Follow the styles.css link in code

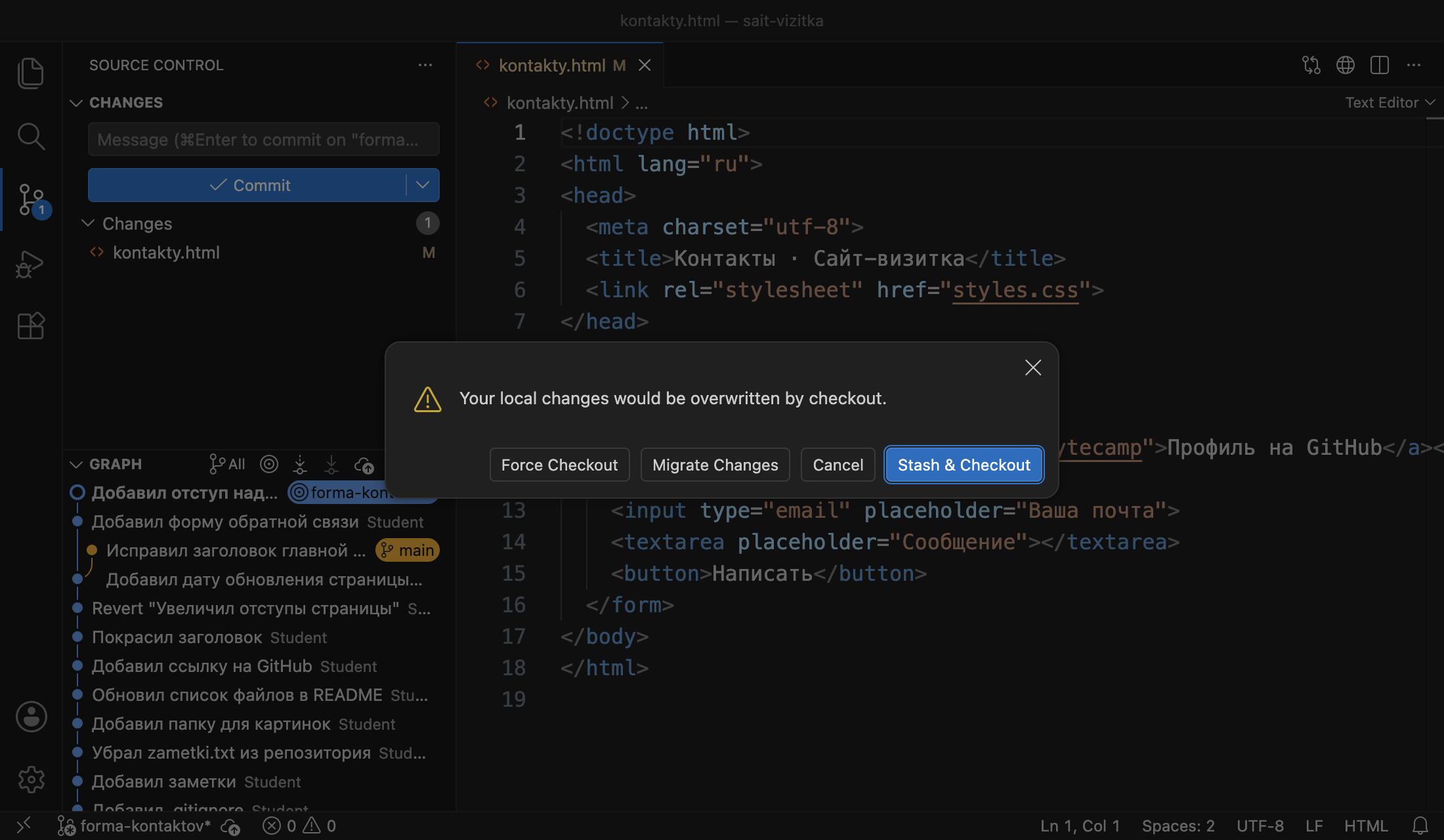tap(1015, 290)
